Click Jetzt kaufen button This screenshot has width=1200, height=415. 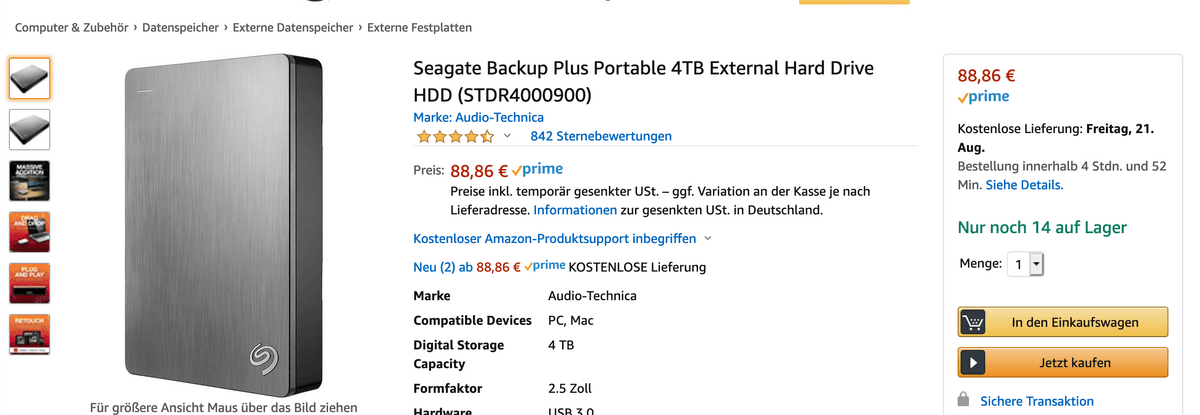coord(1062,363)
